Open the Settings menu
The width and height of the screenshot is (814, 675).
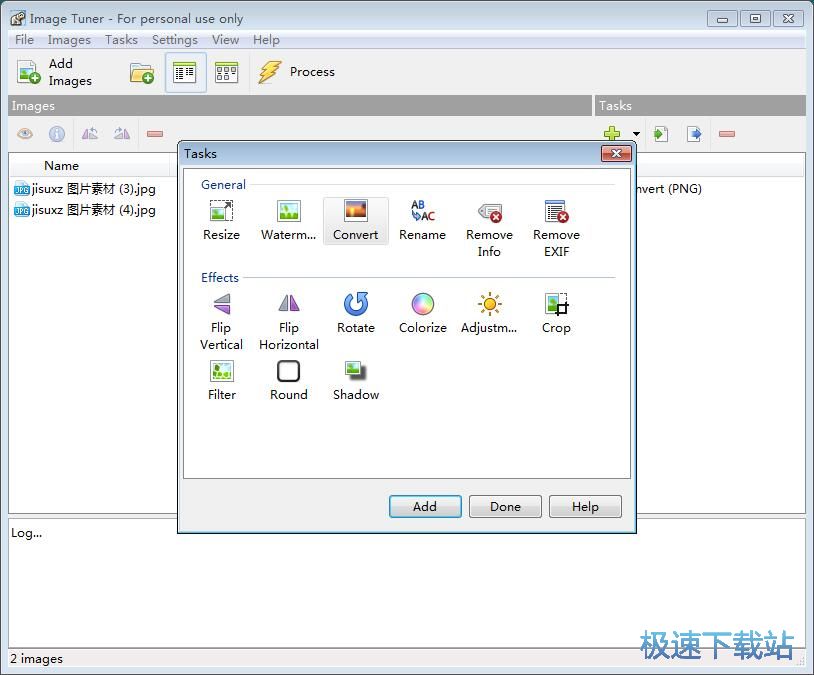tap(175, 39)
